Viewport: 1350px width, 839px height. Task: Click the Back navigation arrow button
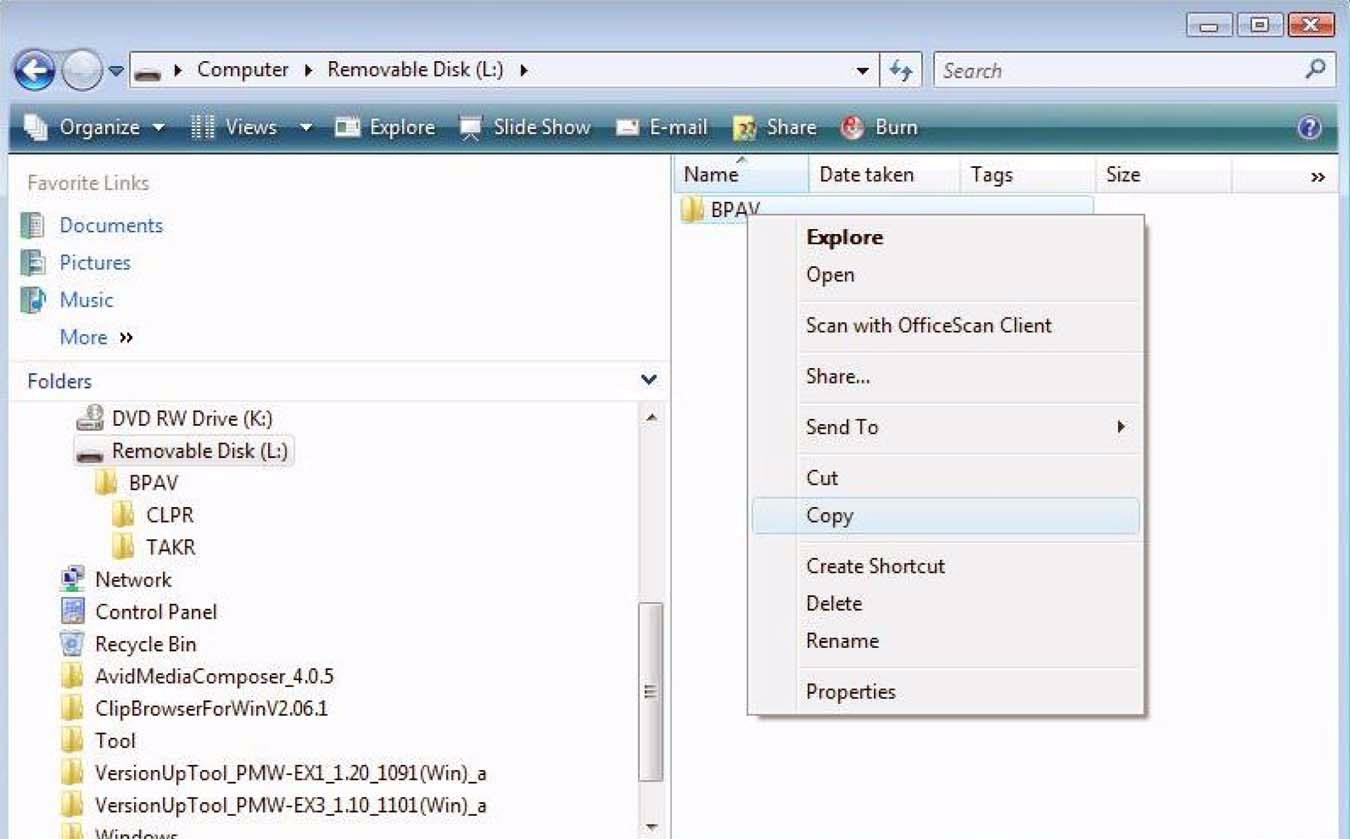tap(35, 71)
